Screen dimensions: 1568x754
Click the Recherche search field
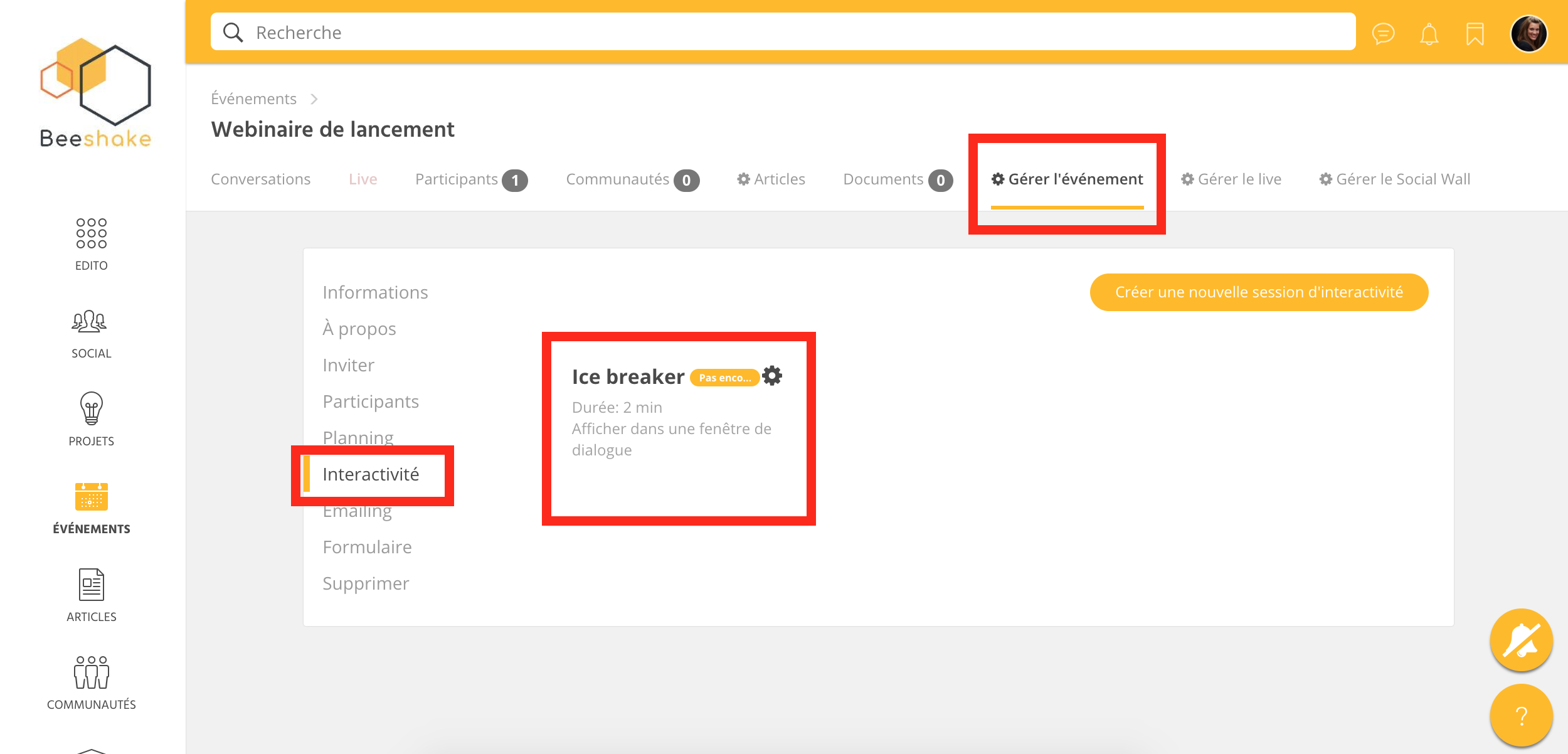pos(782,32)
